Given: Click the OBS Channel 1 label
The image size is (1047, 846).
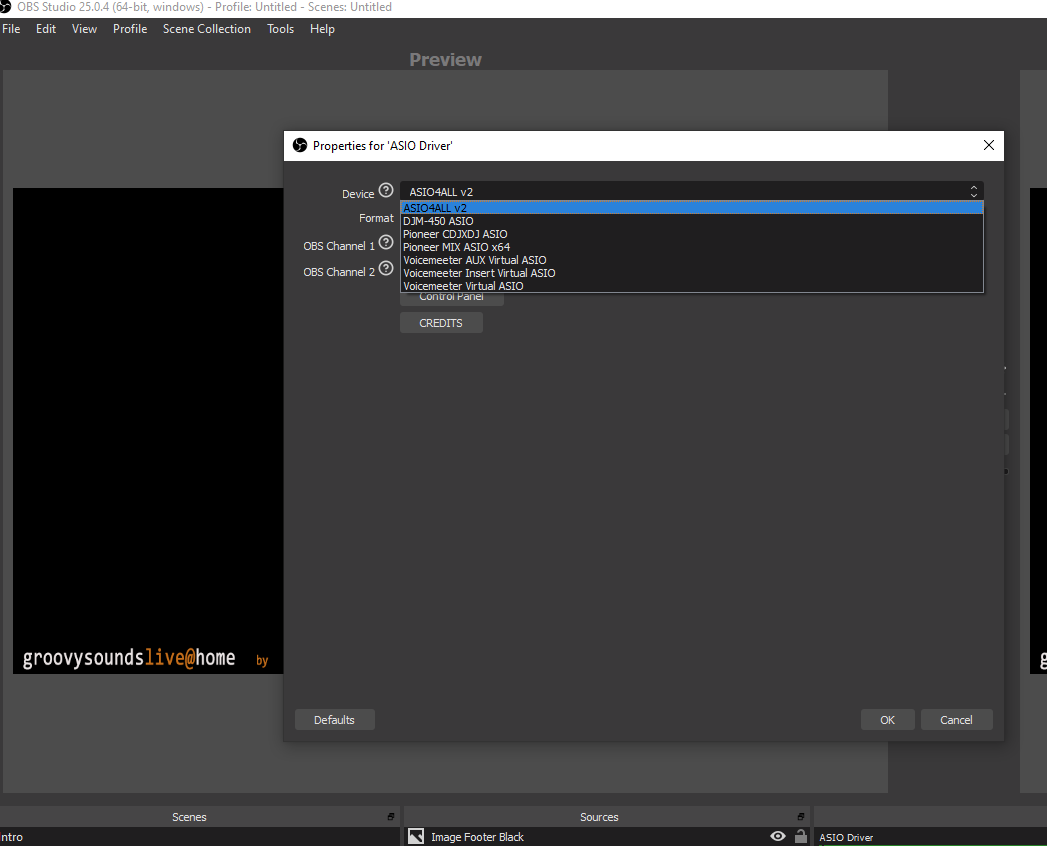Looking at the screenshot, I should pos(339,246).
